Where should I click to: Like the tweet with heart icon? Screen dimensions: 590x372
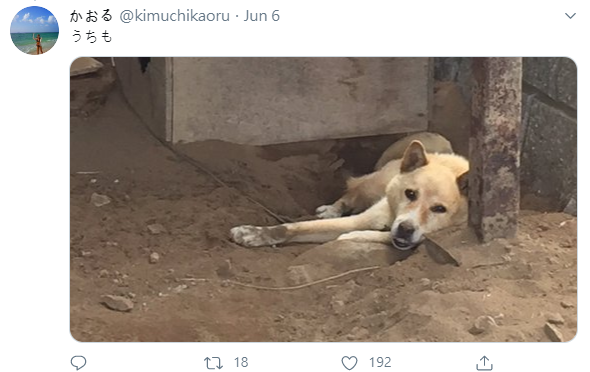click(349, 363)
